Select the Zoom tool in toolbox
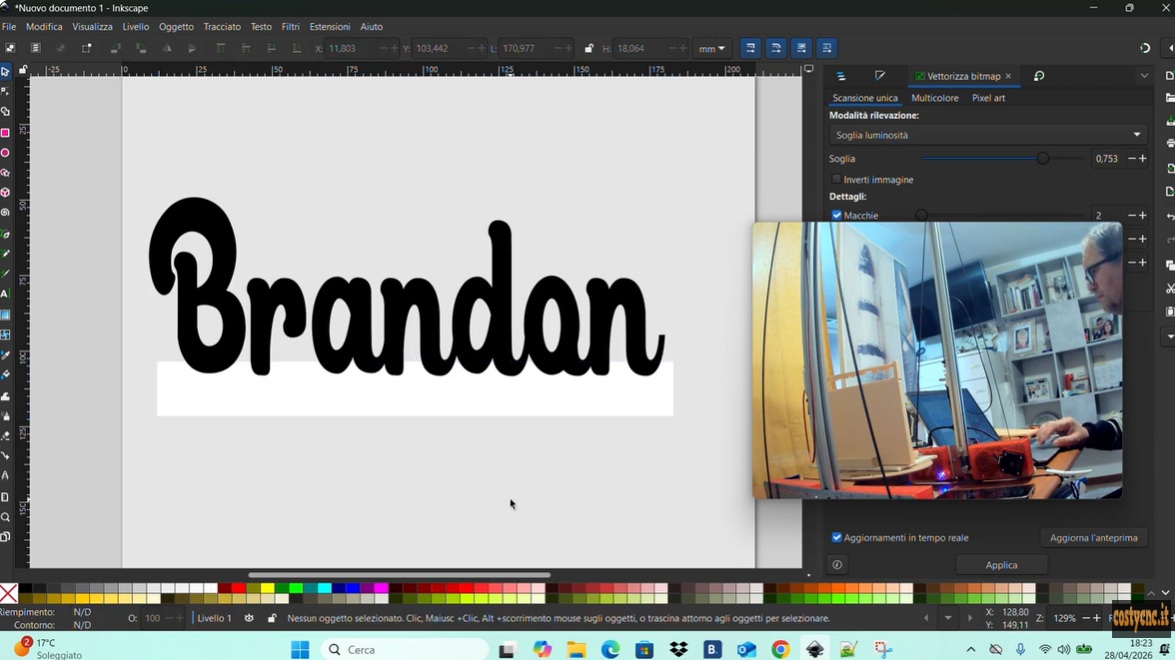 click(5, 517)
